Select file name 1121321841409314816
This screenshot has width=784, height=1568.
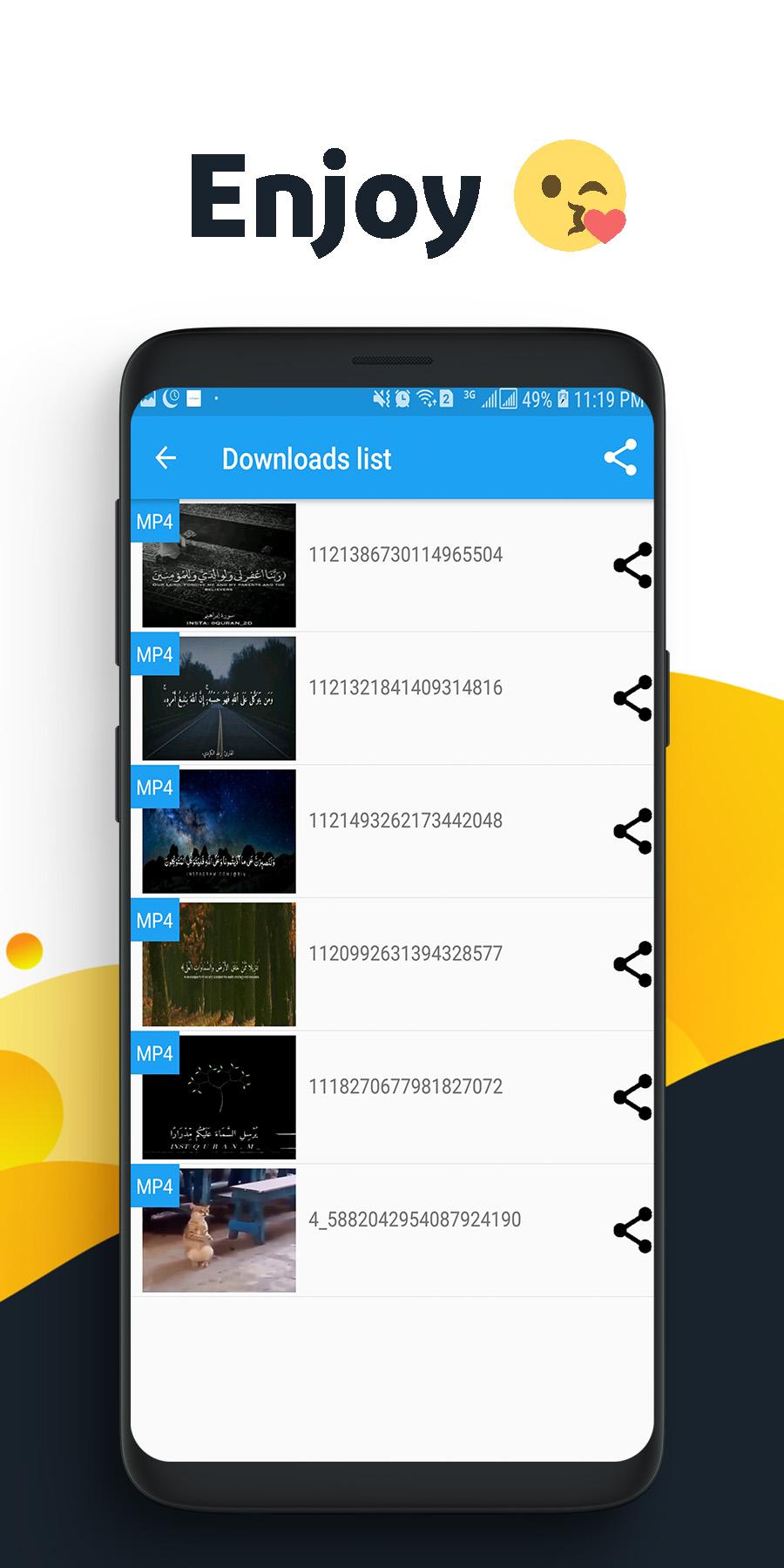coord(406,687)
